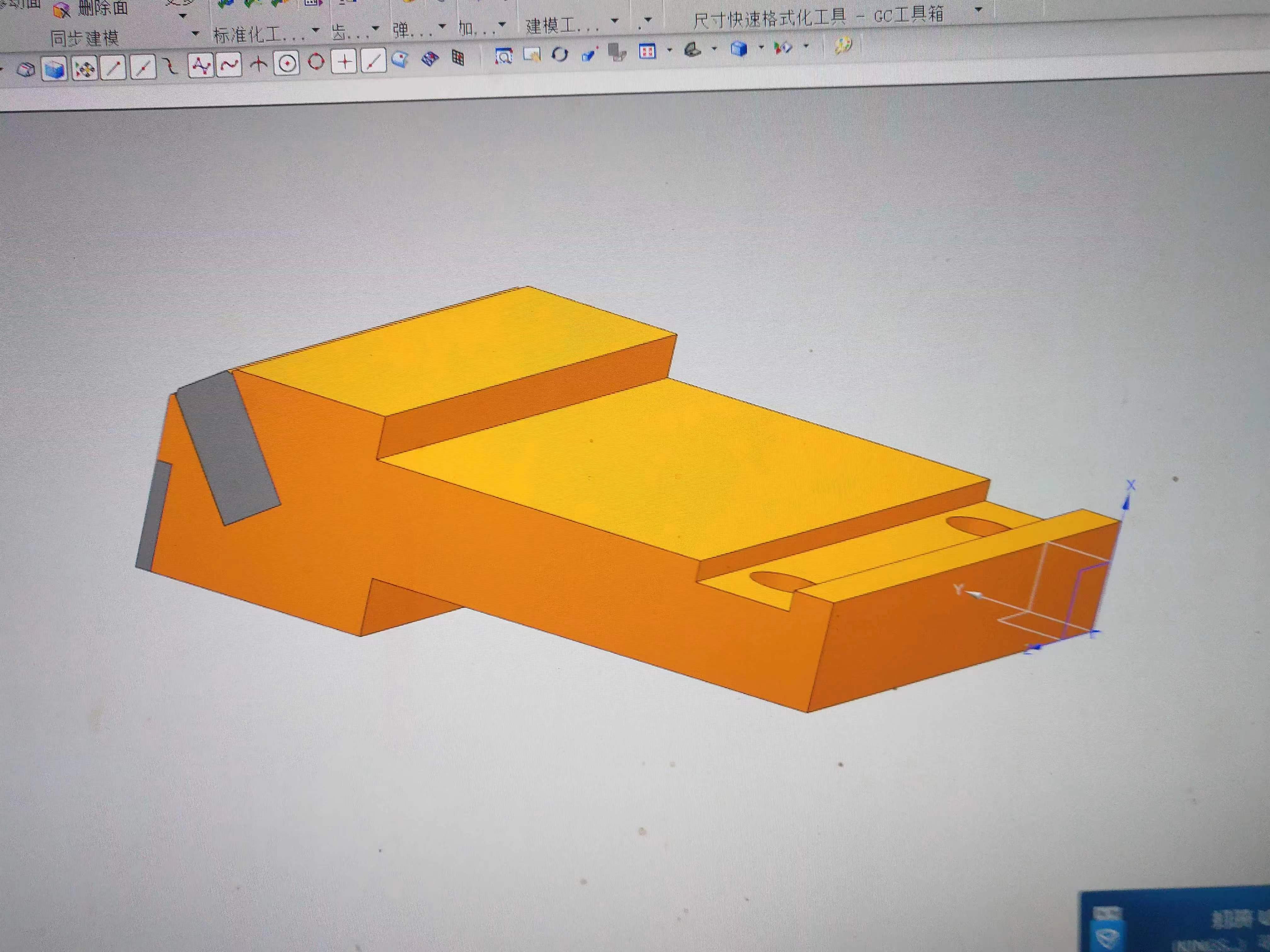Click the red grid view layout icon
The height and width of the screenshot is (952, 1270).
pos(648,52)
